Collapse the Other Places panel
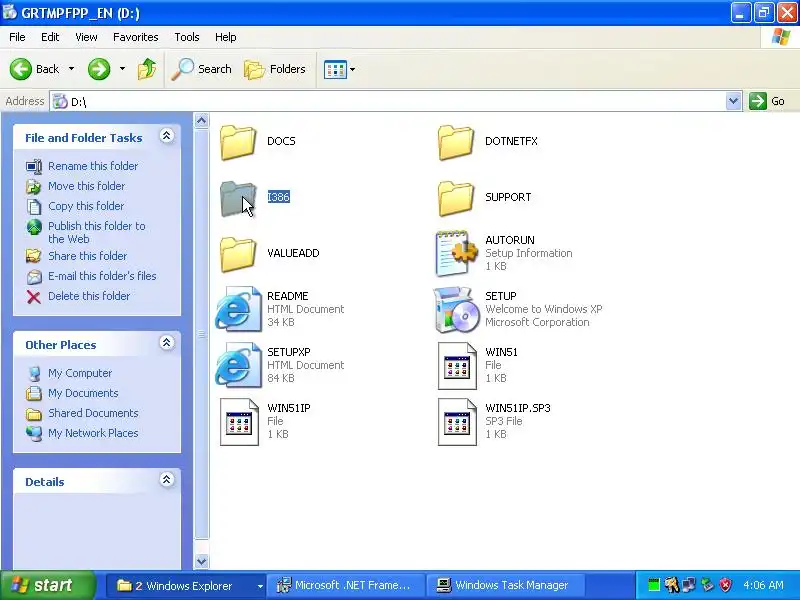 click(x=166, y=343)
